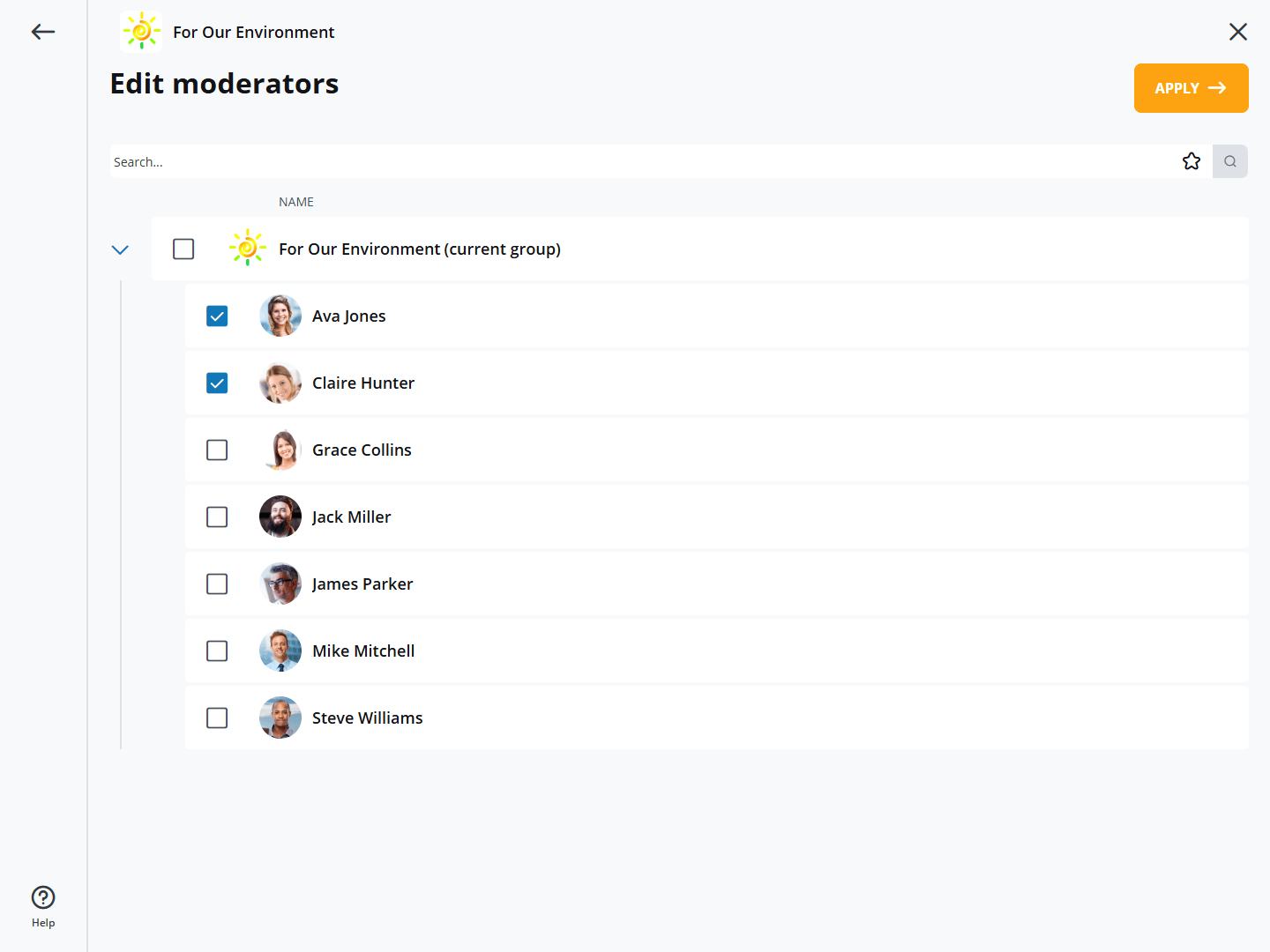
Task: Tick the checkbox for James Parker
Action: coord(217,584)
